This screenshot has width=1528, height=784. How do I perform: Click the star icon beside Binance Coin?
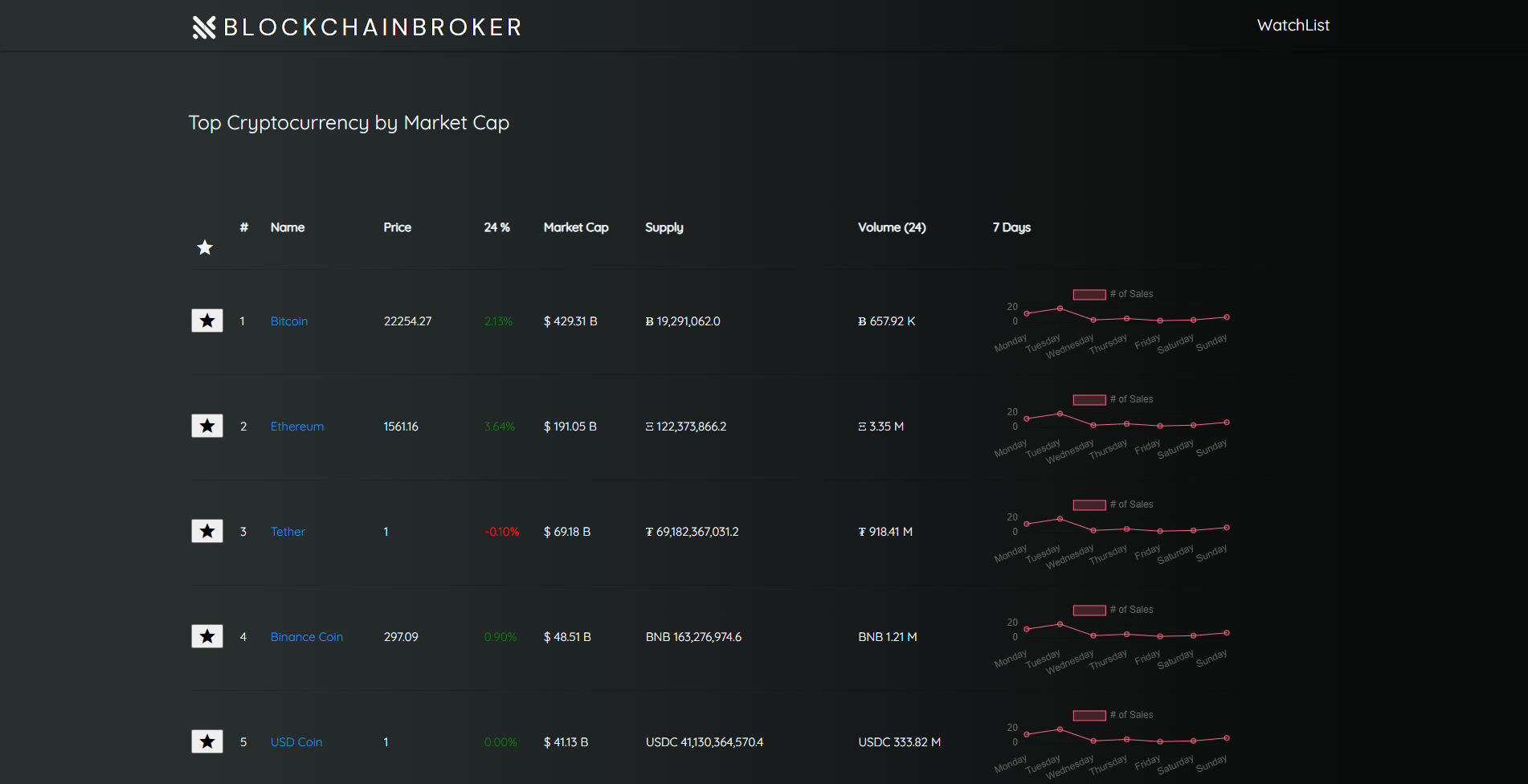point(206,635)
